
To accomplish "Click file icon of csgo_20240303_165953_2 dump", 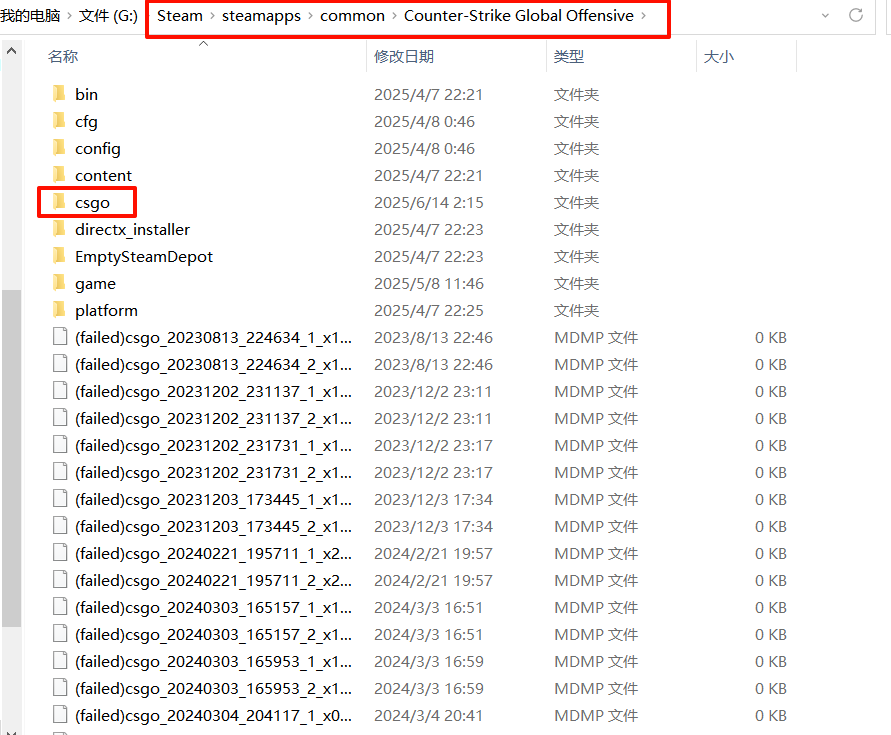I will pos(60,688).
